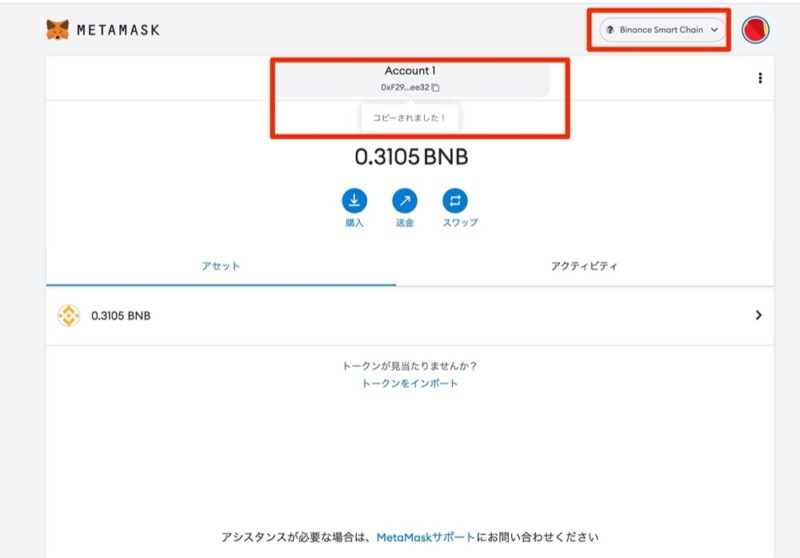The image size is (800, 558).
Task: Open the three-dot account options menu
Action: (760, 78)
